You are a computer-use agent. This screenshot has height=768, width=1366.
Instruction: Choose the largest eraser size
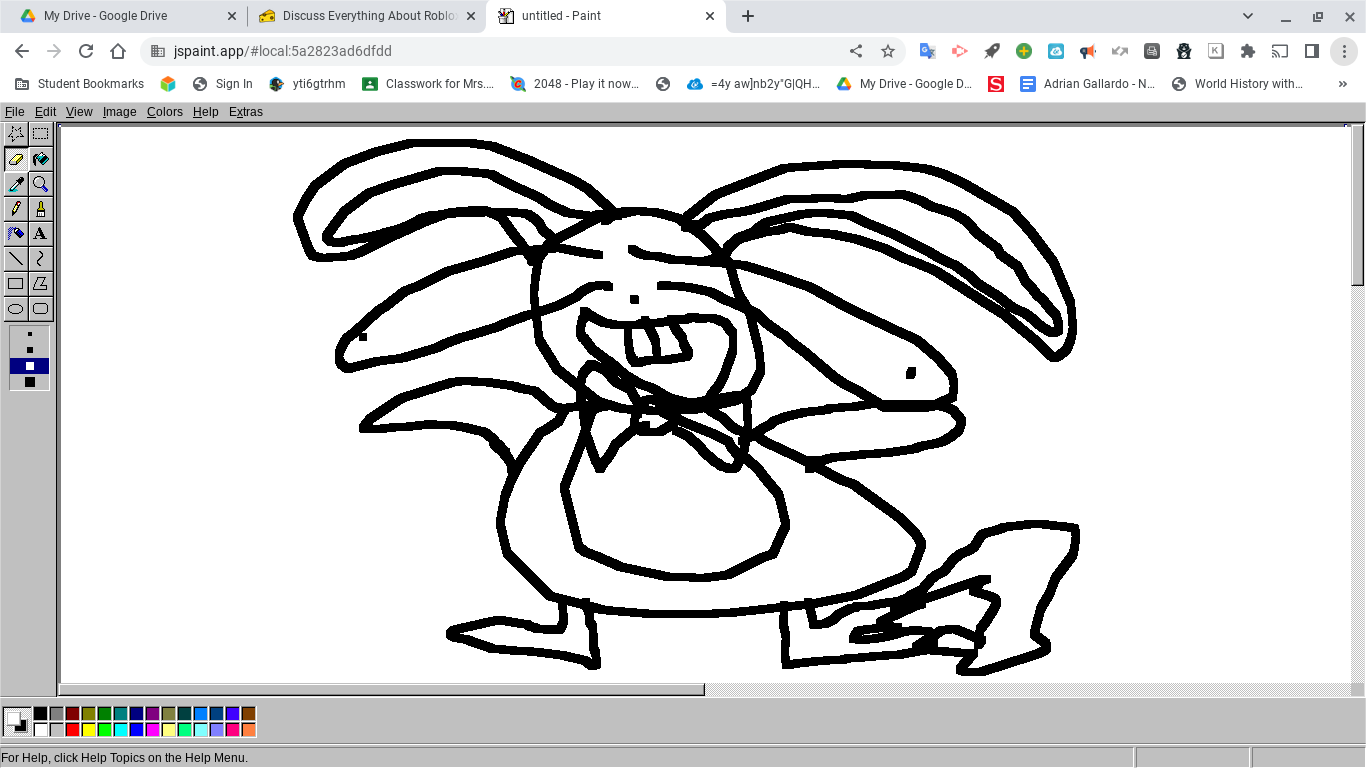[30, 382]
